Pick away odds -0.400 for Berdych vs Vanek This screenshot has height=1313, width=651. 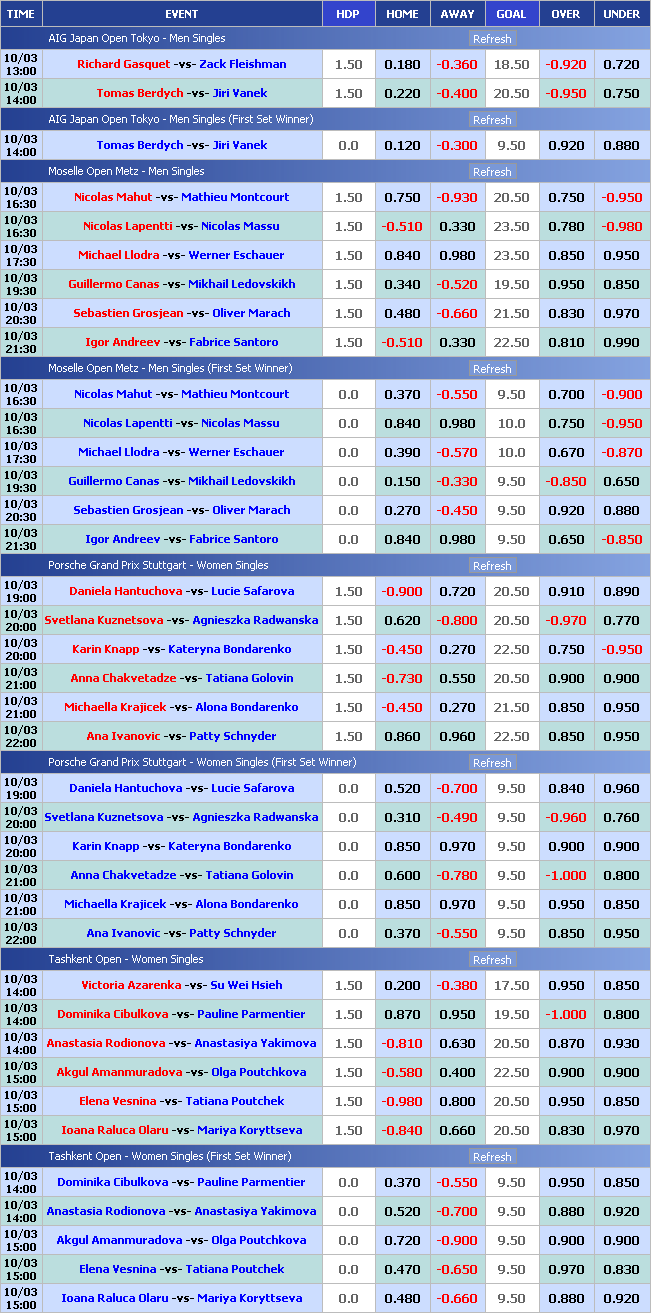(456, 94)
